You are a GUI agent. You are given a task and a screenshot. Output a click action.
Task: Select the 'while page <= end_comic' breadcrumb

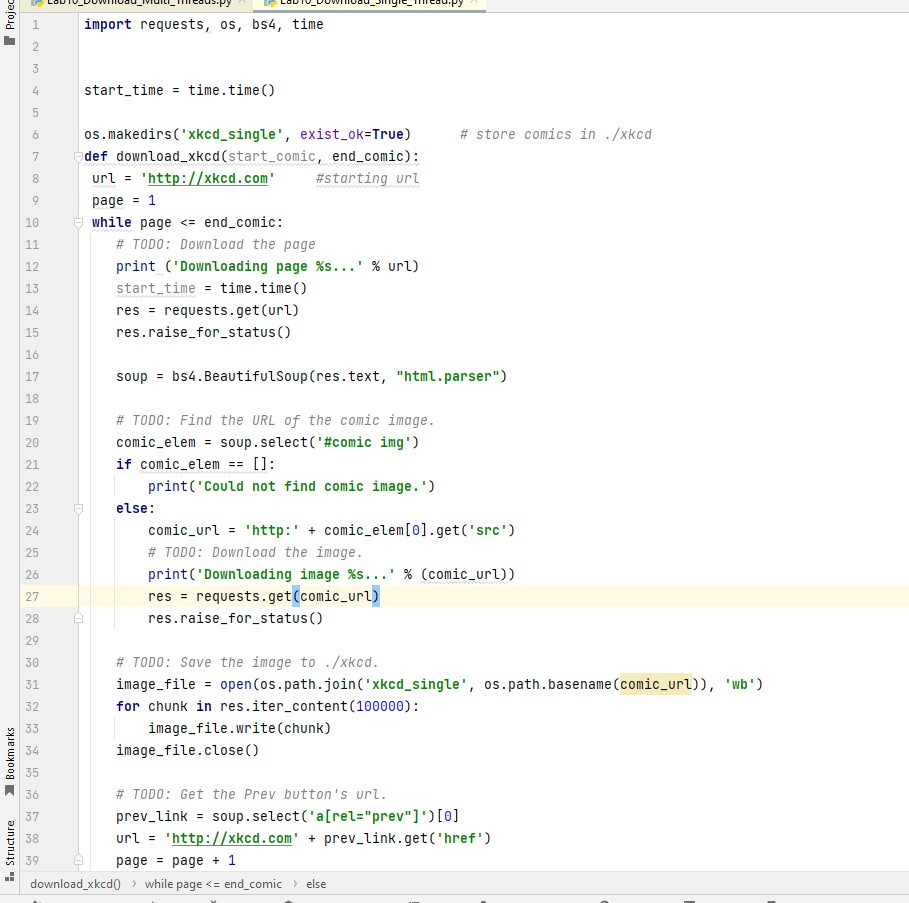click(x=213, y=884)
